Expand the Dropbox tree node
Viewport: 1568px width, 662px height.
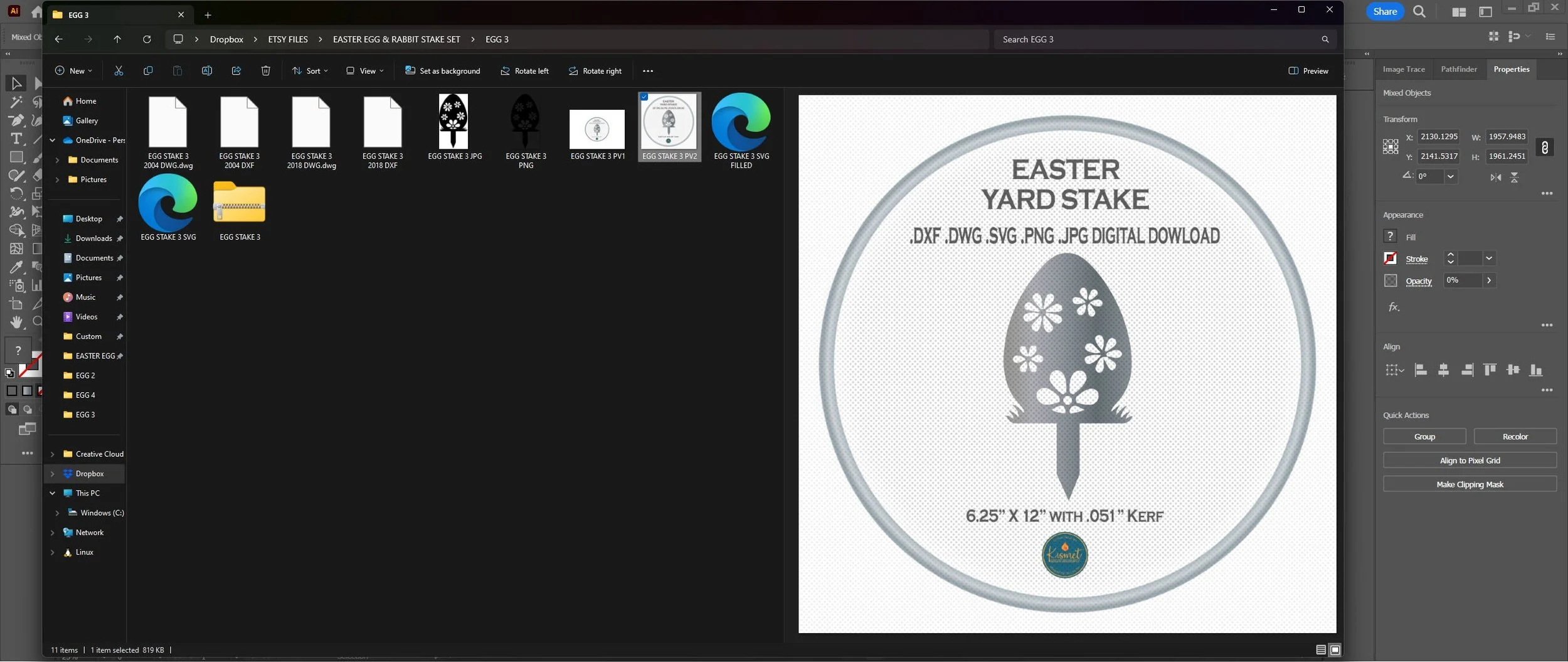(x=53, y=474)
